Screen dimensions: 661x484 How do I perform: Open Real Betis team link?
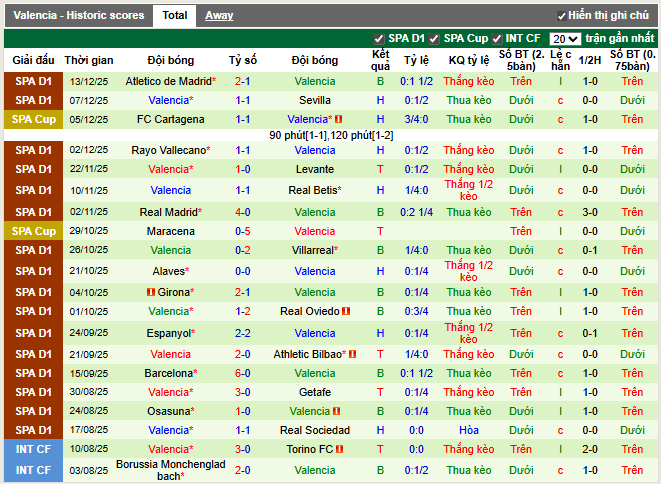coord(313,190)
